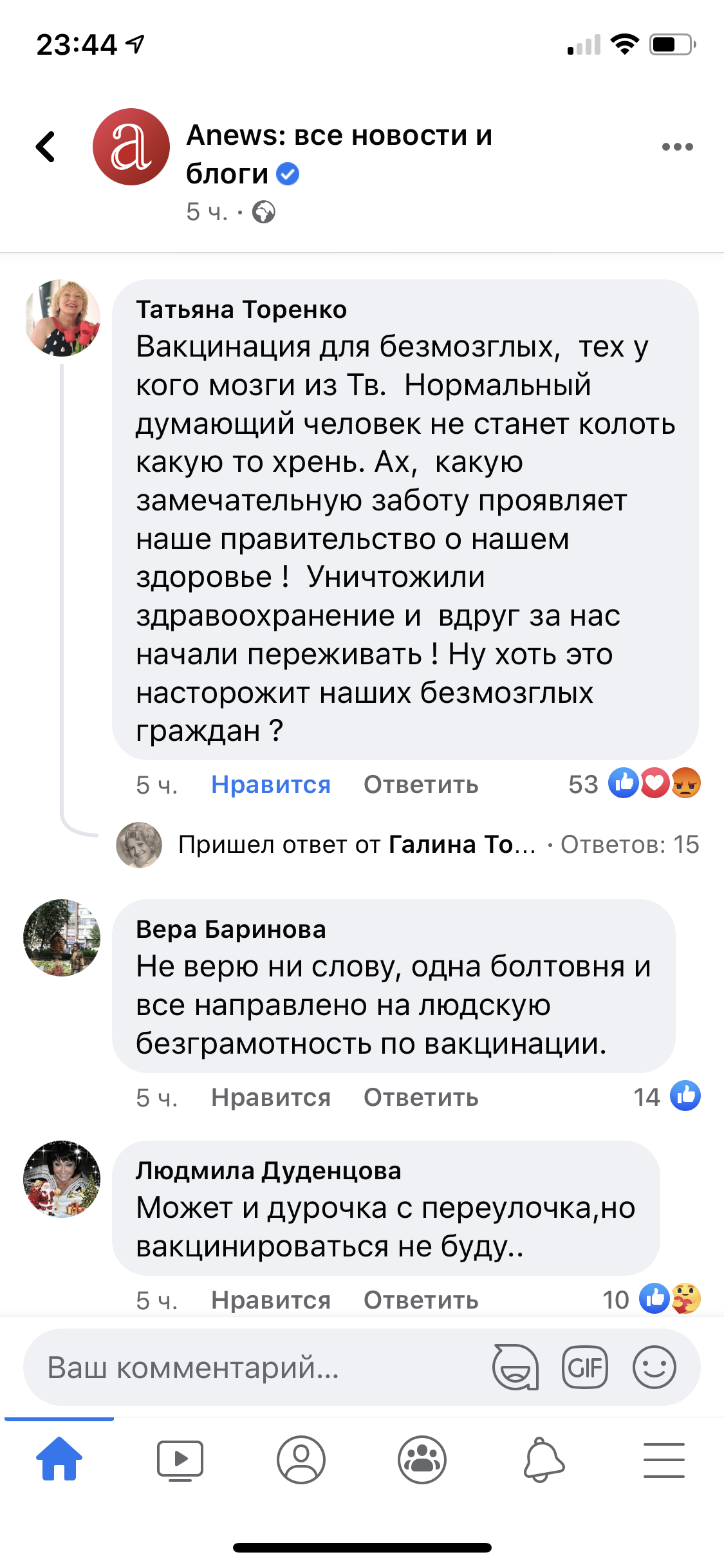Unlike Татьяна Торенко's comment via 'Нравится'
The width and height of the screenshot is (724, 1568).
tap(271, 785)
